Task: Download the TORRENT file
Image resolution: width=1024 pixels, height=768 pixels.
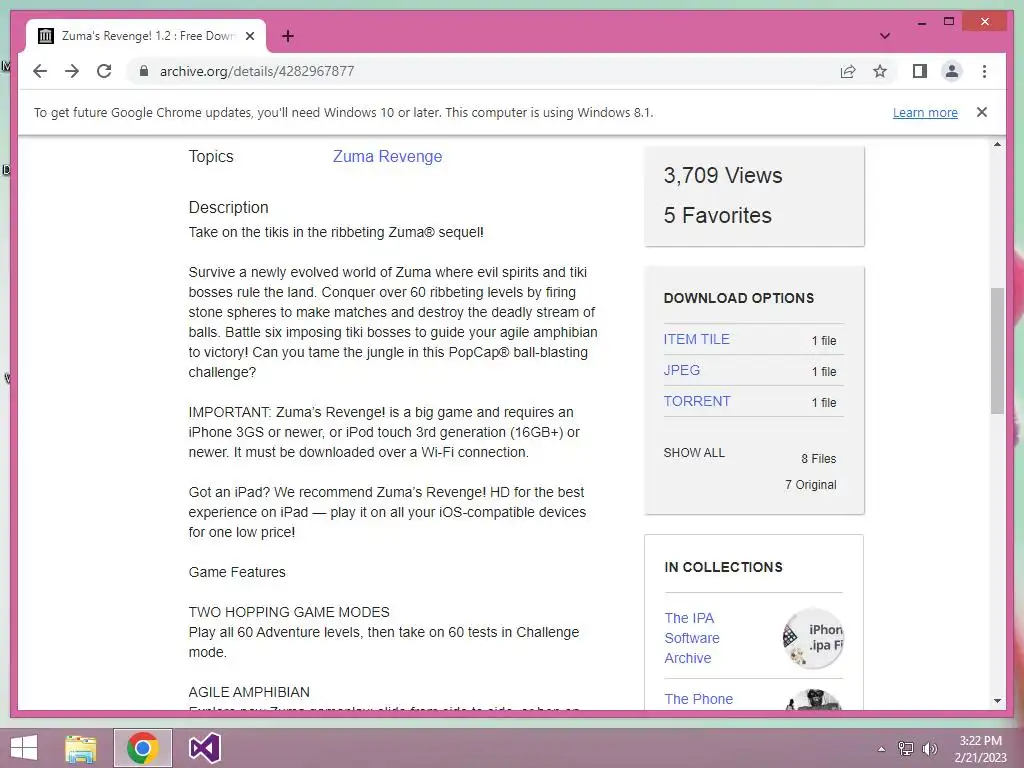Action: pyautogui.click(x=697, y=401)
